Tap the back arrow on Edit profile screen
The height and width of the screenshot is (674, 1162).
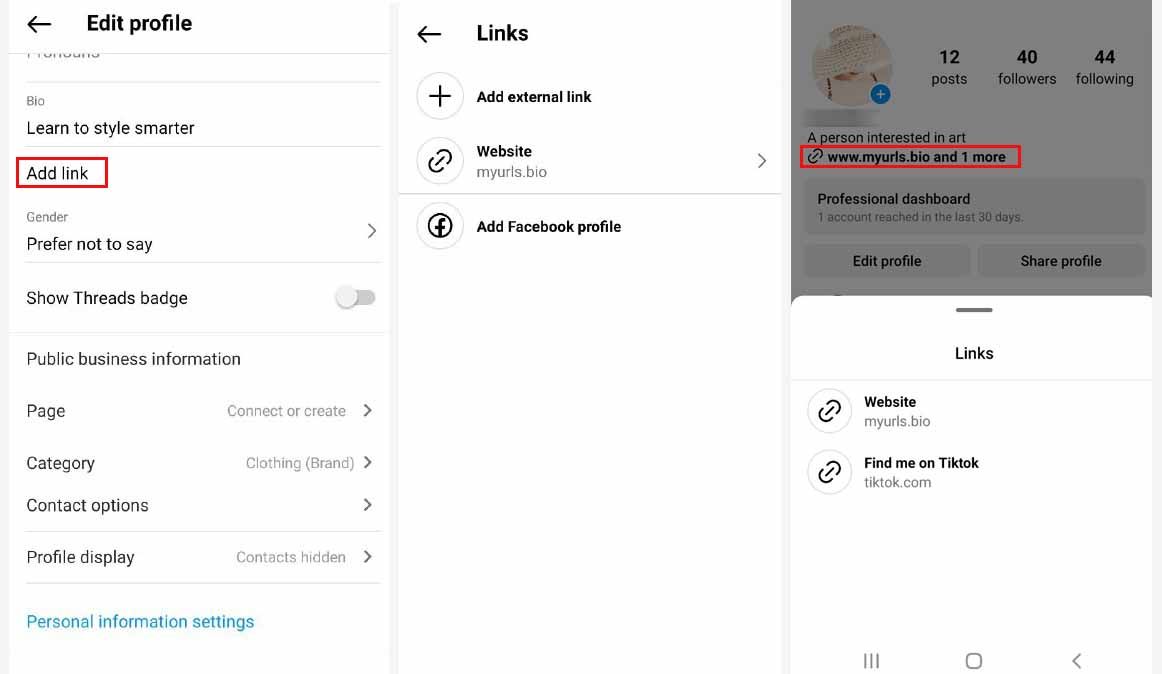pos(39,22)
